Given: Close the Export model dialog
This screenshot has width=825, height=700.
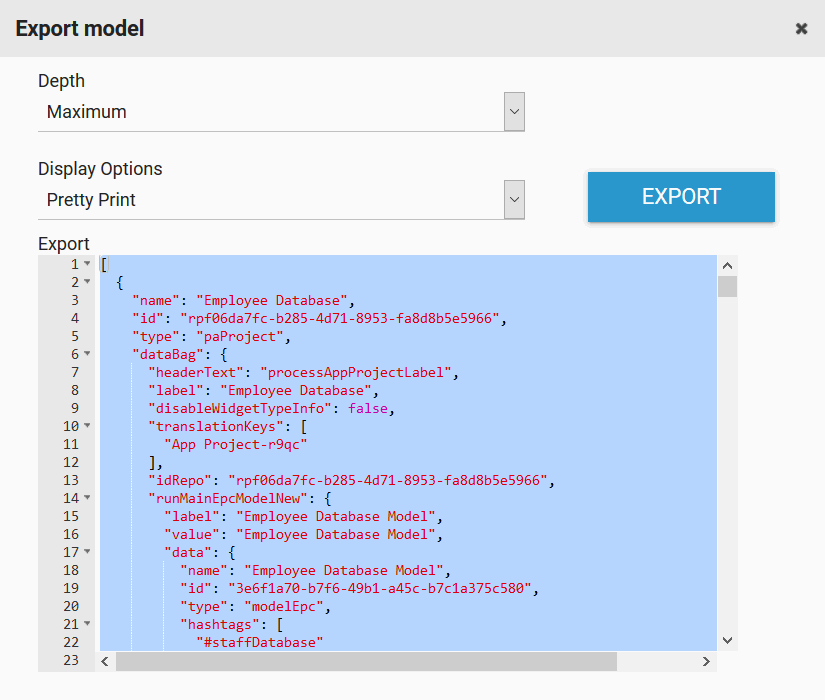Looking at the screenshot, I should 801,29.
